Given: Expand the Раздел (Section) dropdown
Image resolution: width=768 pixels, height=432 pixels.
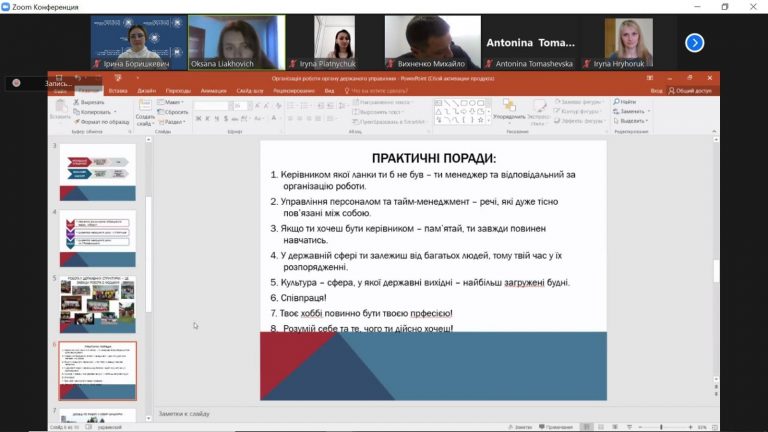Looking at the screenshot, I should tap(172, 122).
